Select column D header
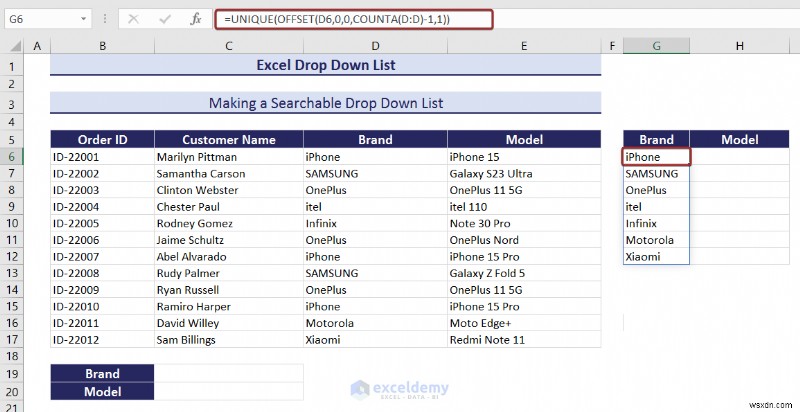The width and height of the screenshot is (800, 412). 376,46
